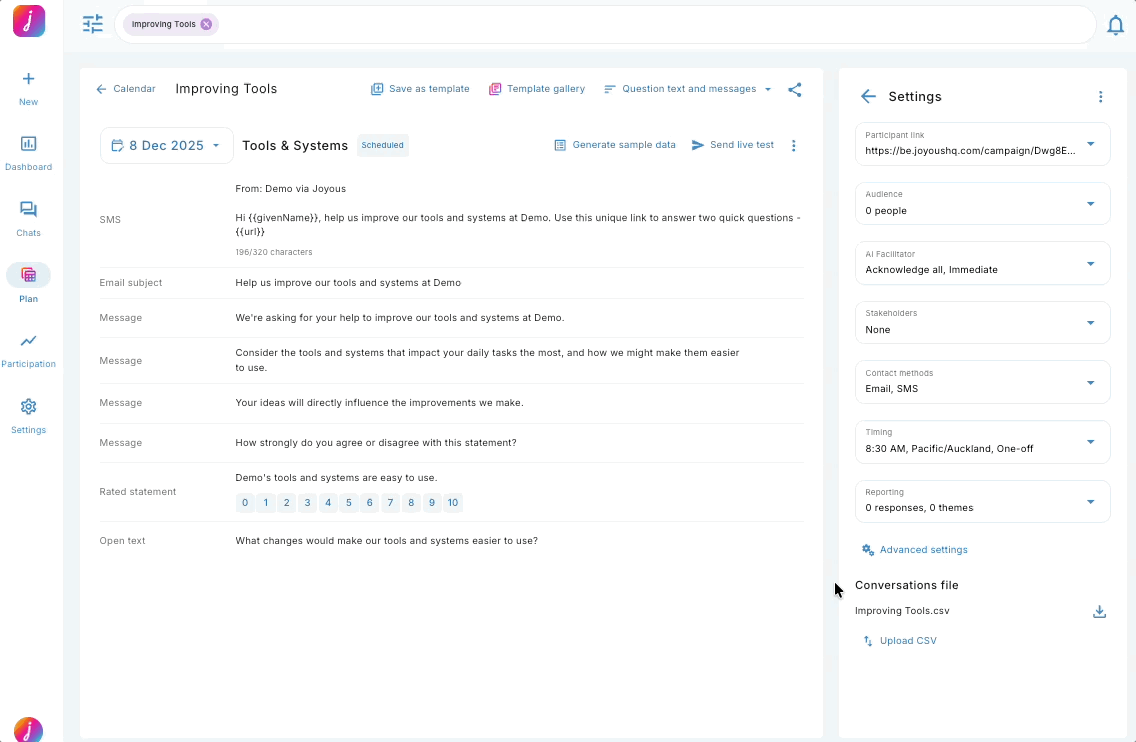This screenshot has height=742, width=1136.
Task: Open Chats from the sidebar
Action: coord(28,217)
